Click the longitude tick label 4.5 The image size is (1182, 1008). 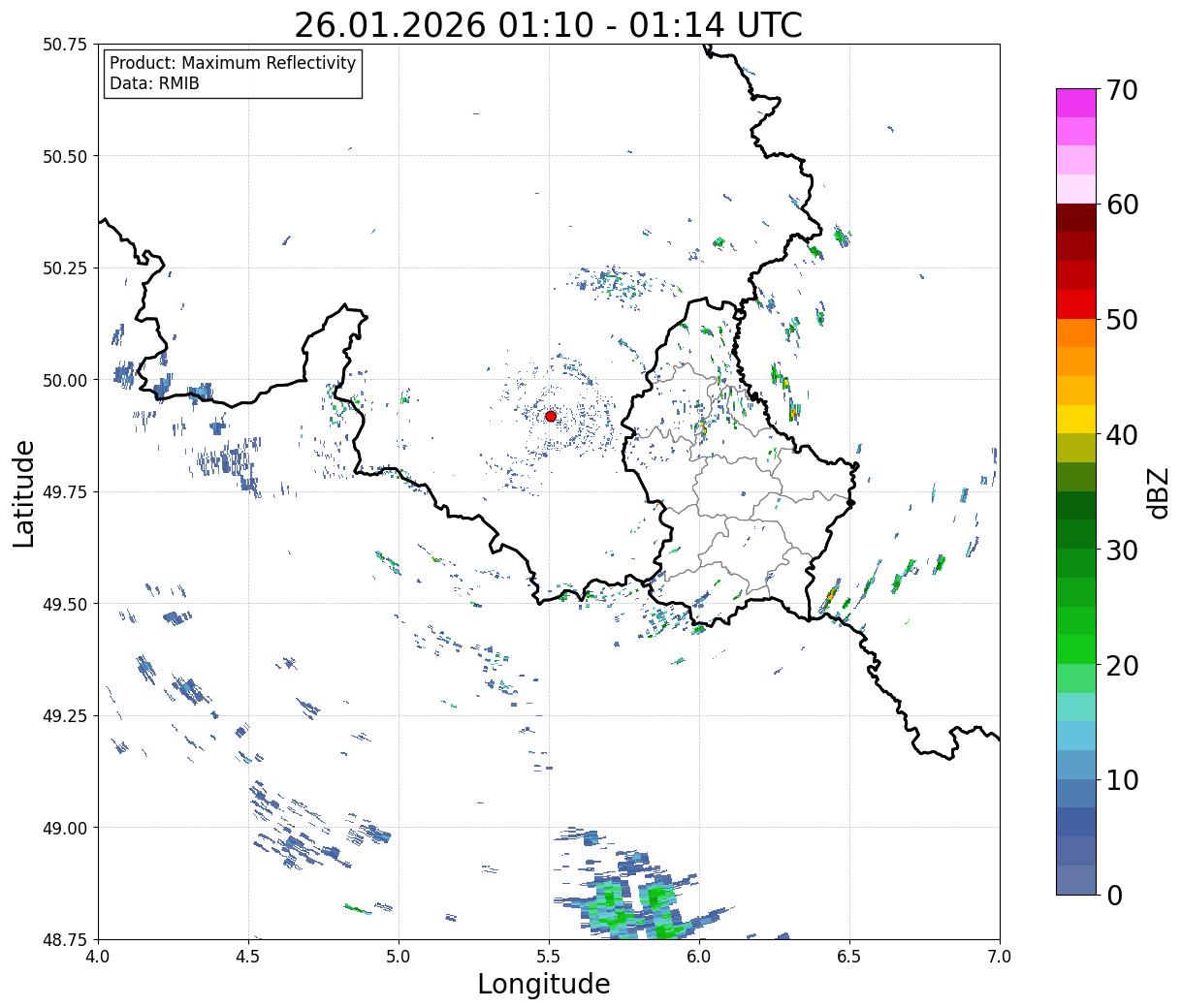point(248,957)
